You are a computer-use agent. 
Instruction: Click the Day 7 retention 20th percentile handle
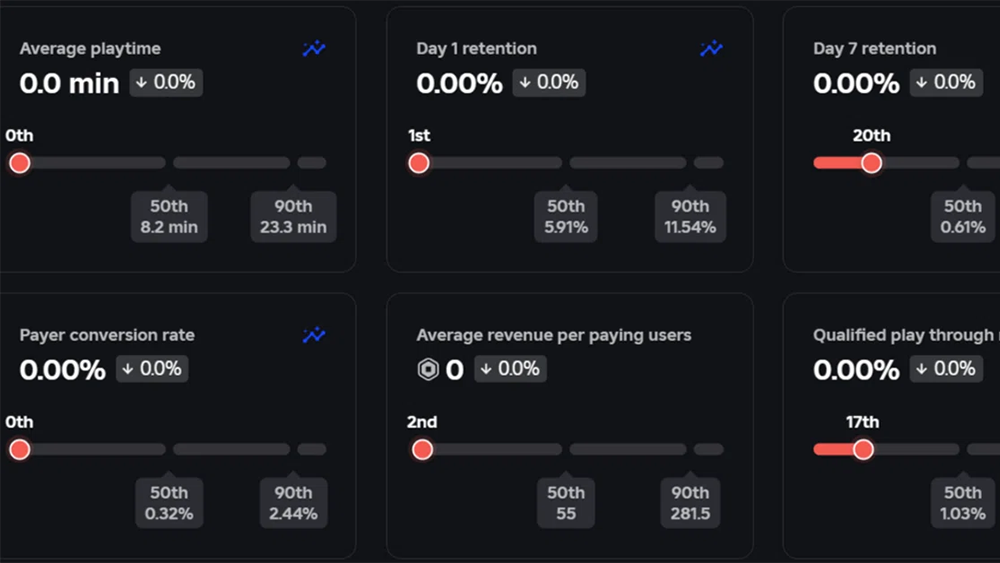pyautogui.click(x=871, y=163)
